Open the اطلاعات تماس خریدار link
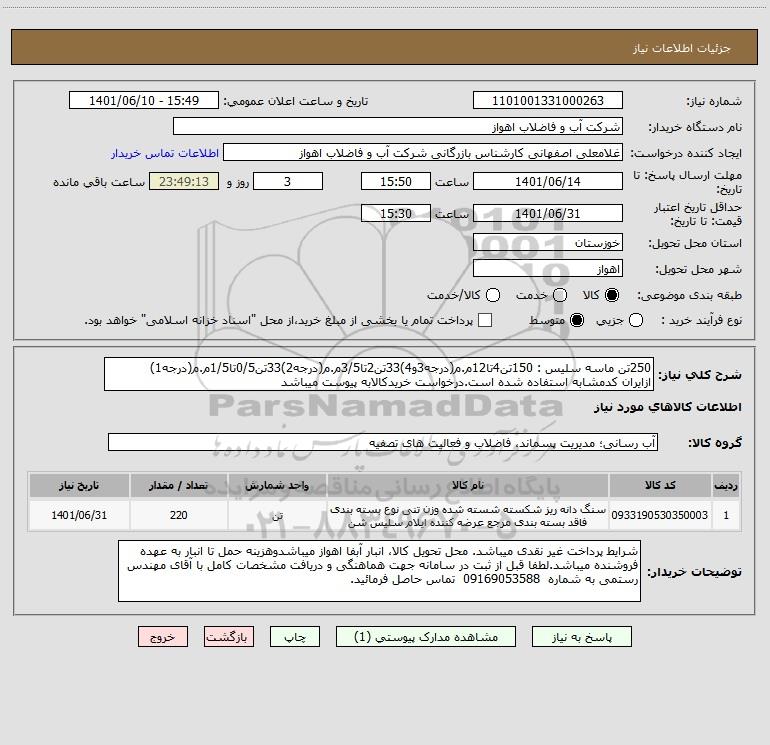The image size is (770, 745). click(165, 153)
